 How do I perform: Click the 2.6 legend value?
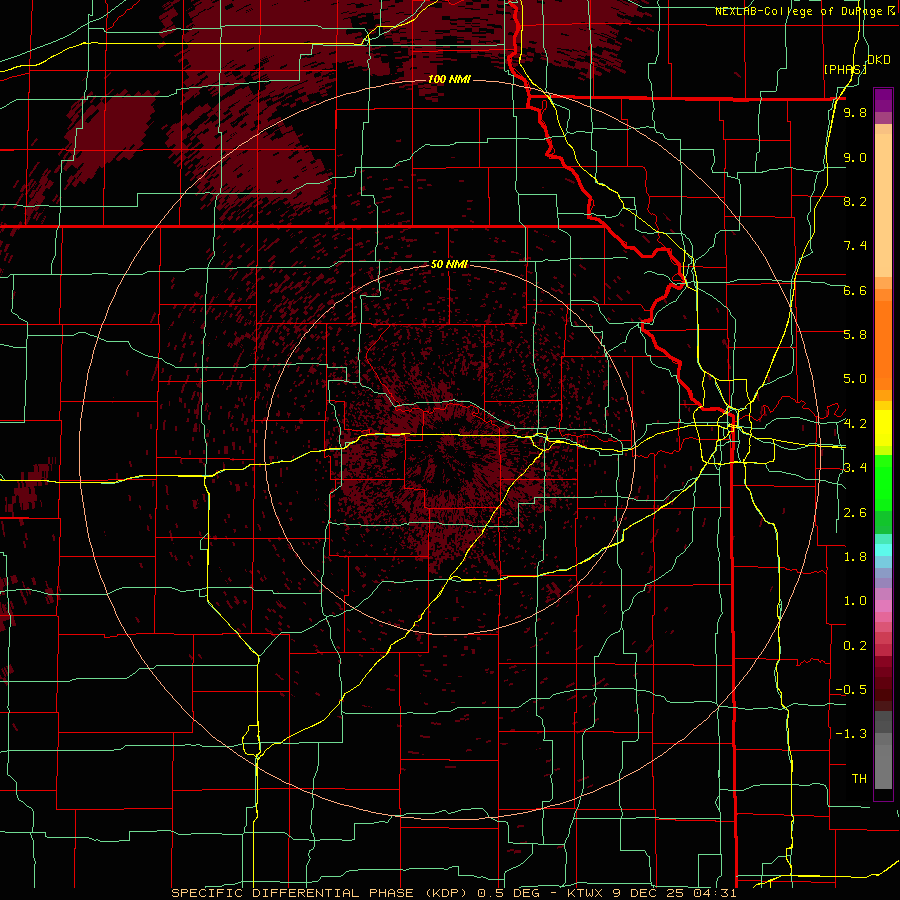point(855,513)
